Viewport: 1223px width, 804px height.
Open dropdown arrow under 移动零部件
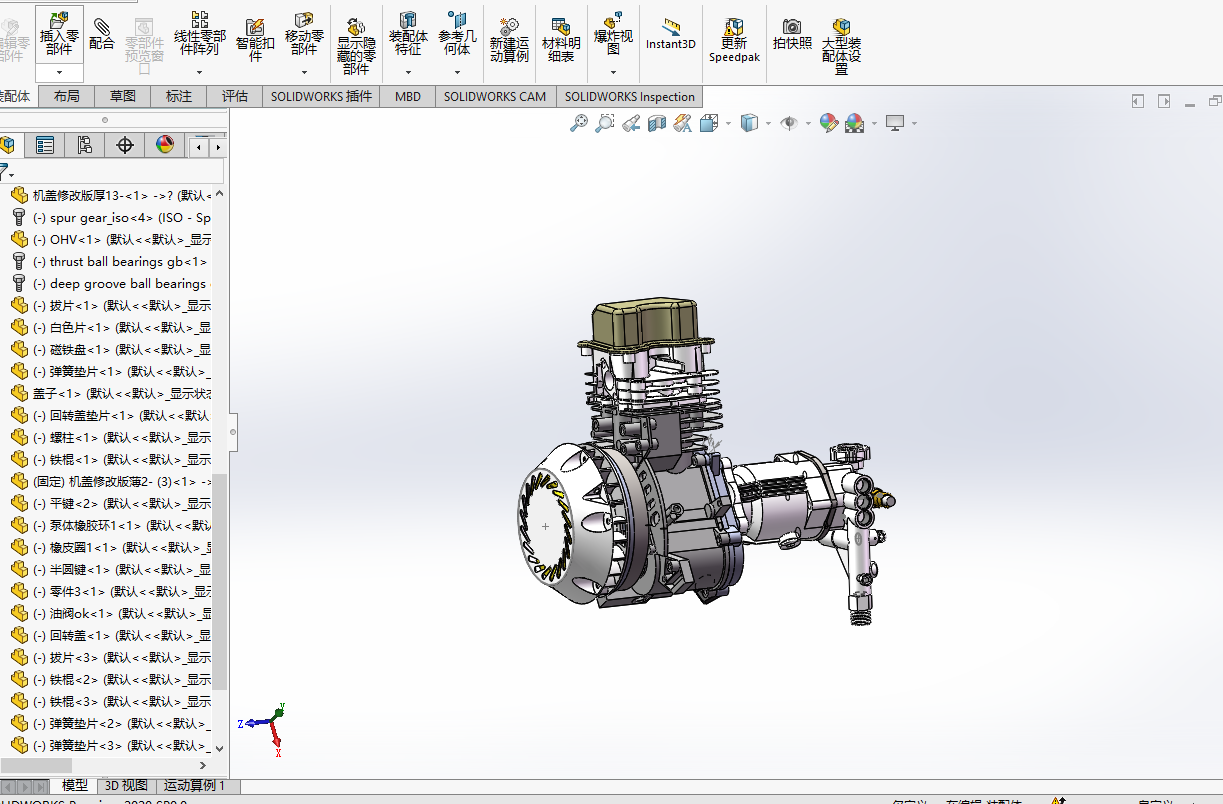pos(304,72)
